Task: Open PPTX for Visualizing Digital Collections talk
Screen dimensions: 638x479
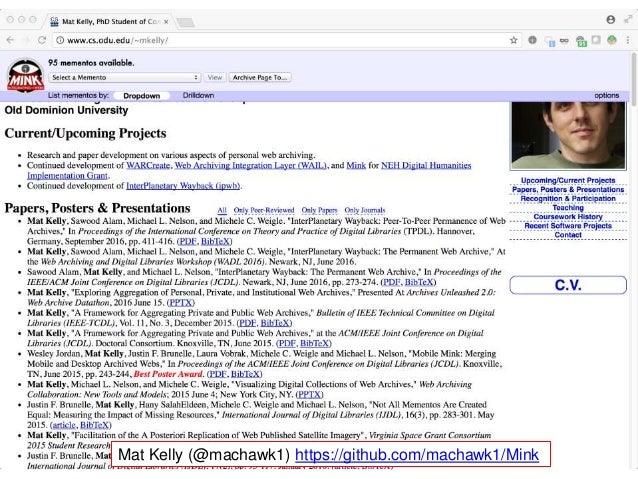Action: pyautogui.click(x=310, y=394)
